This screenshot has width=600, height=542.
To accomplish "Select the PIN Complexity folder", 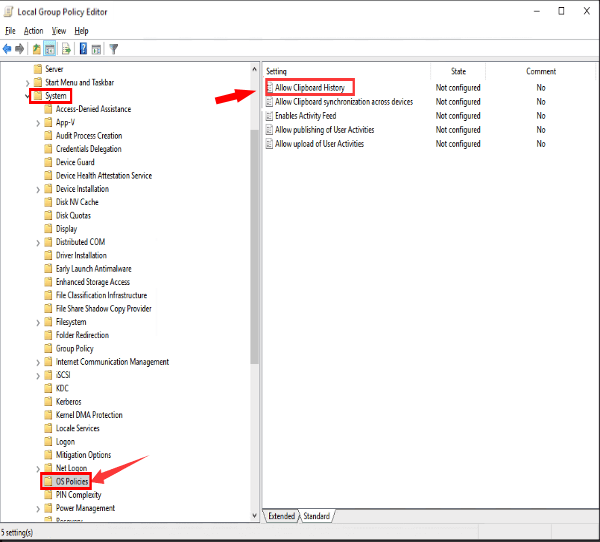I will [78, 495].
